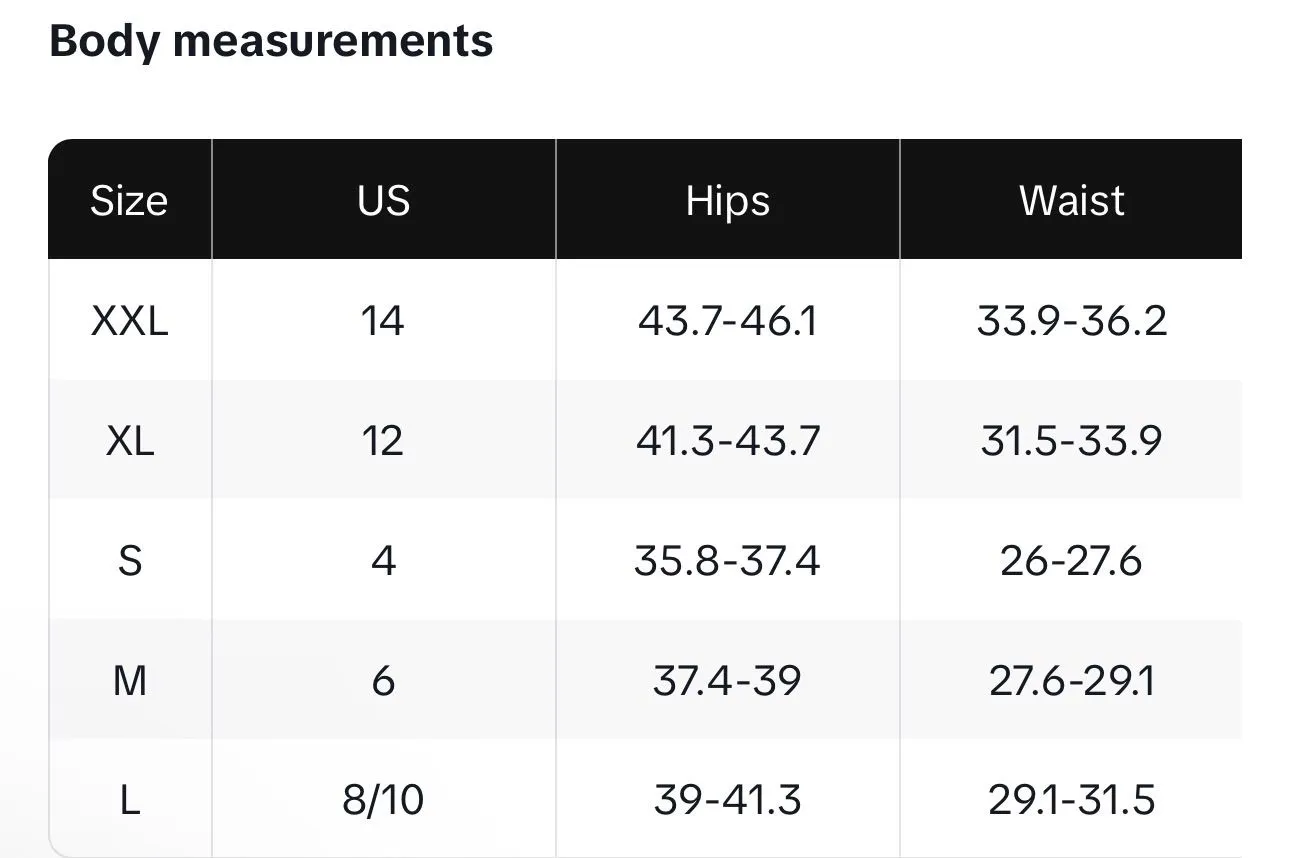Click the M size cell
The image size is (1290, 858).
point(130,680)
